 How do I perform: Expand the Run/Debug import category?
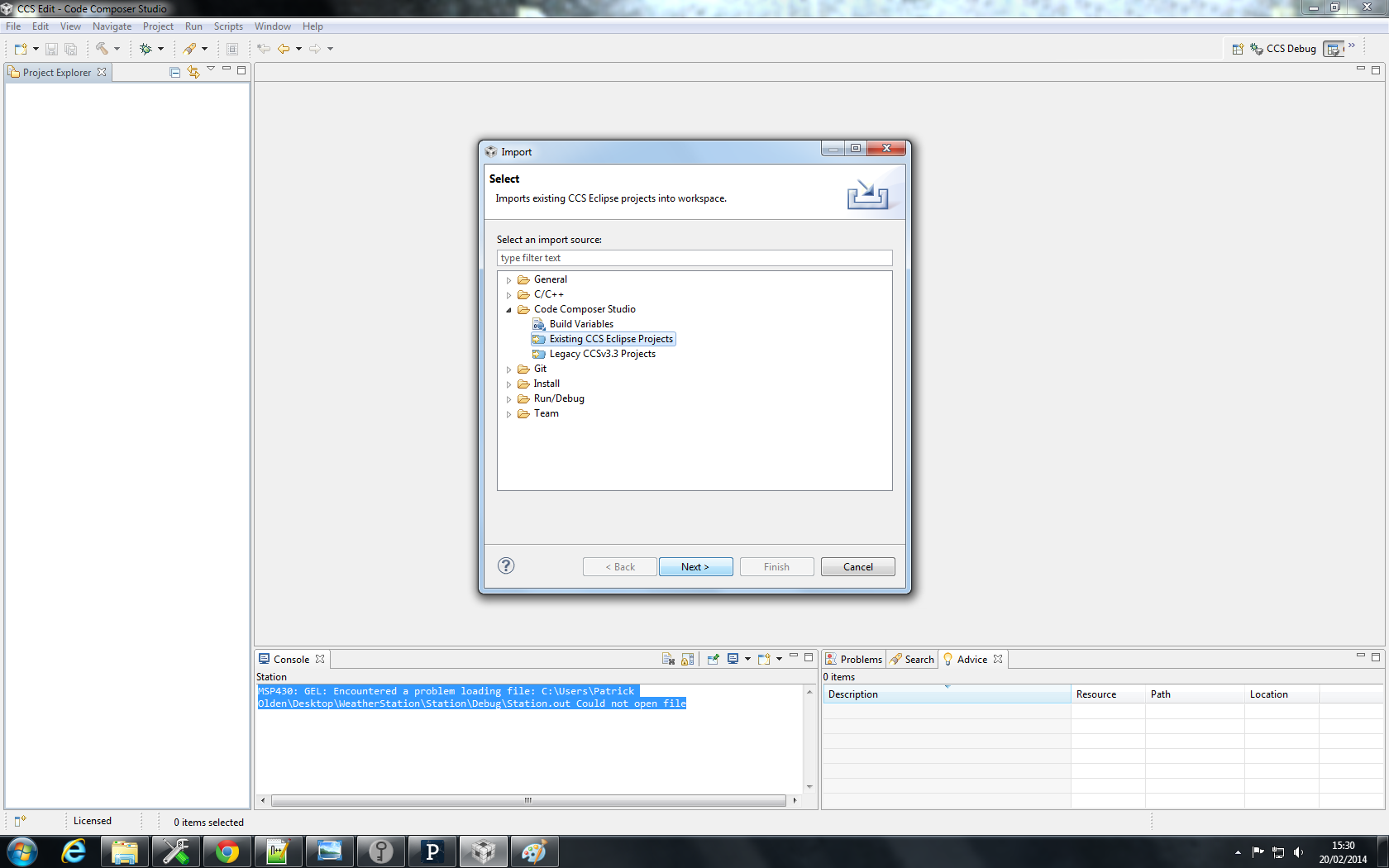(x=508, y=399)
